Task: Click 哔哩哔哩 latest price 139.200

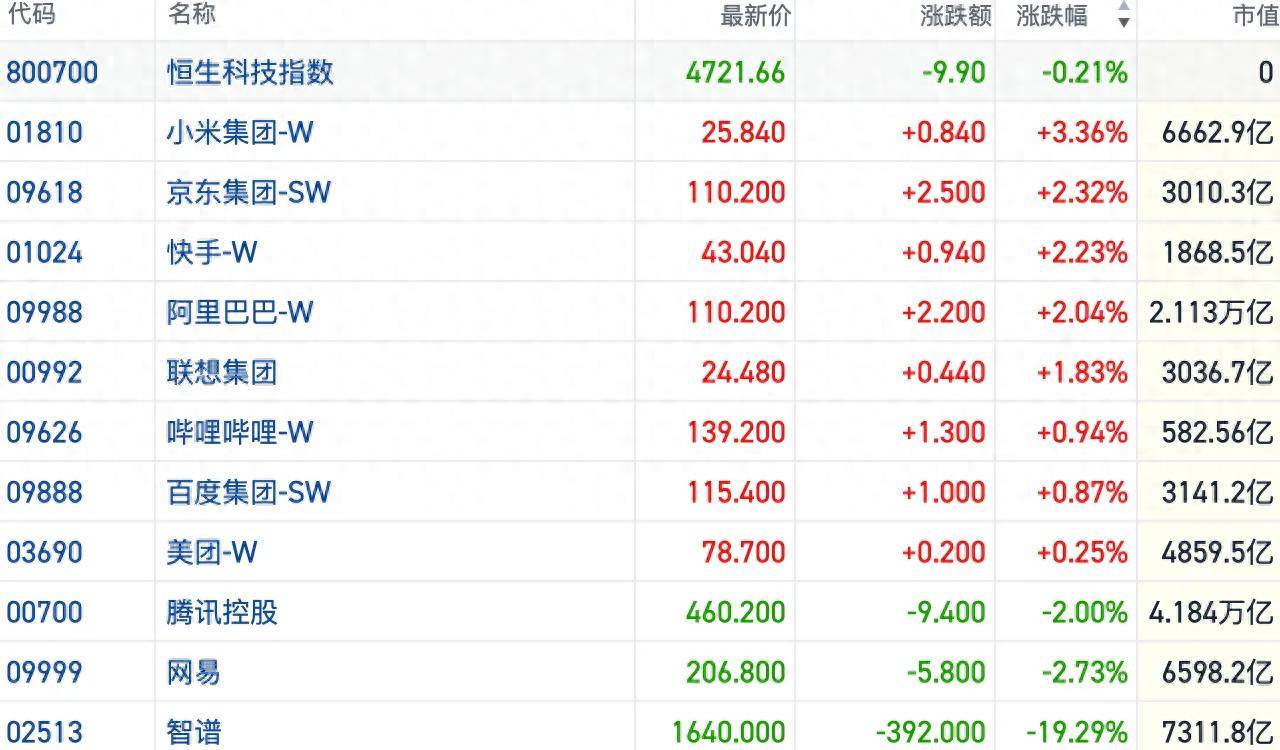Action: point(736,432)
